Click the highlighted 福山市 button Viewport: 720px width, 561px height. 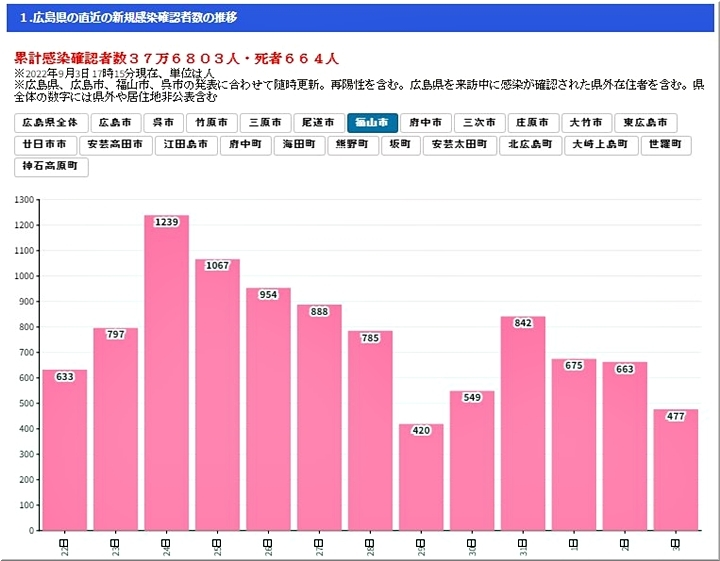click(x=372, y=123)
